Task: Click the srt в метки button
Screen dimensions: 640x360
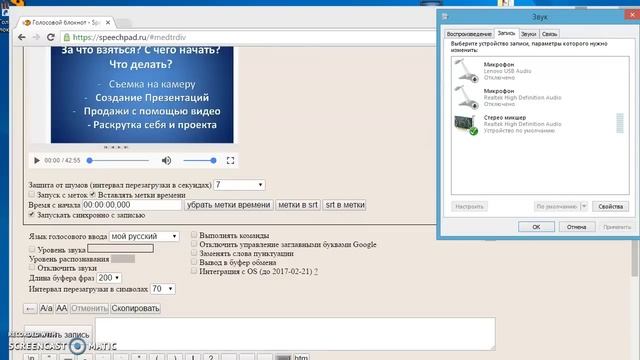Action: [x=345, y=205]
